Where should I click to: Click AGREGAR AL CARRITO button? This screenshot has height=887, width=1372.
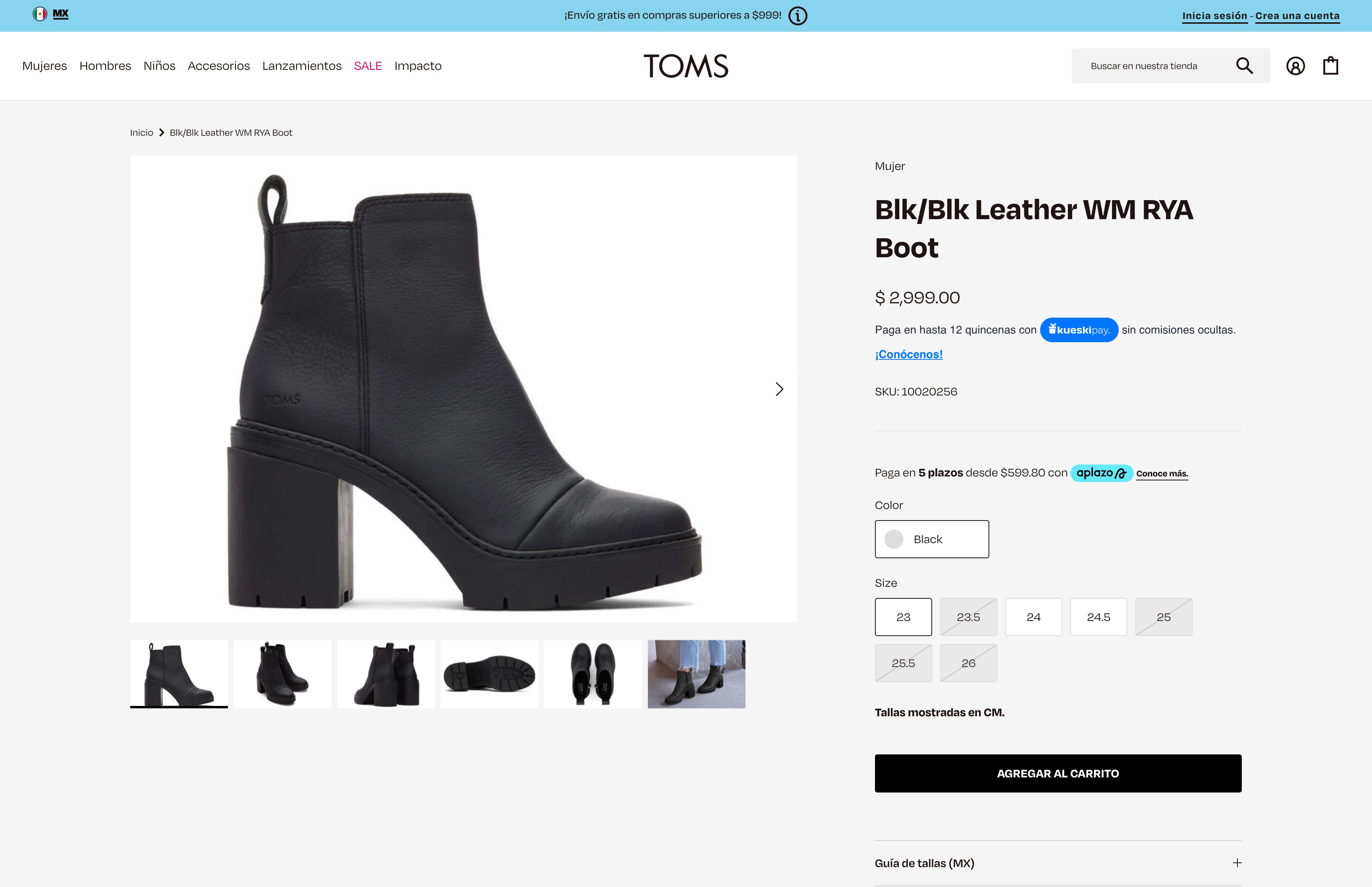(1058, 773)
